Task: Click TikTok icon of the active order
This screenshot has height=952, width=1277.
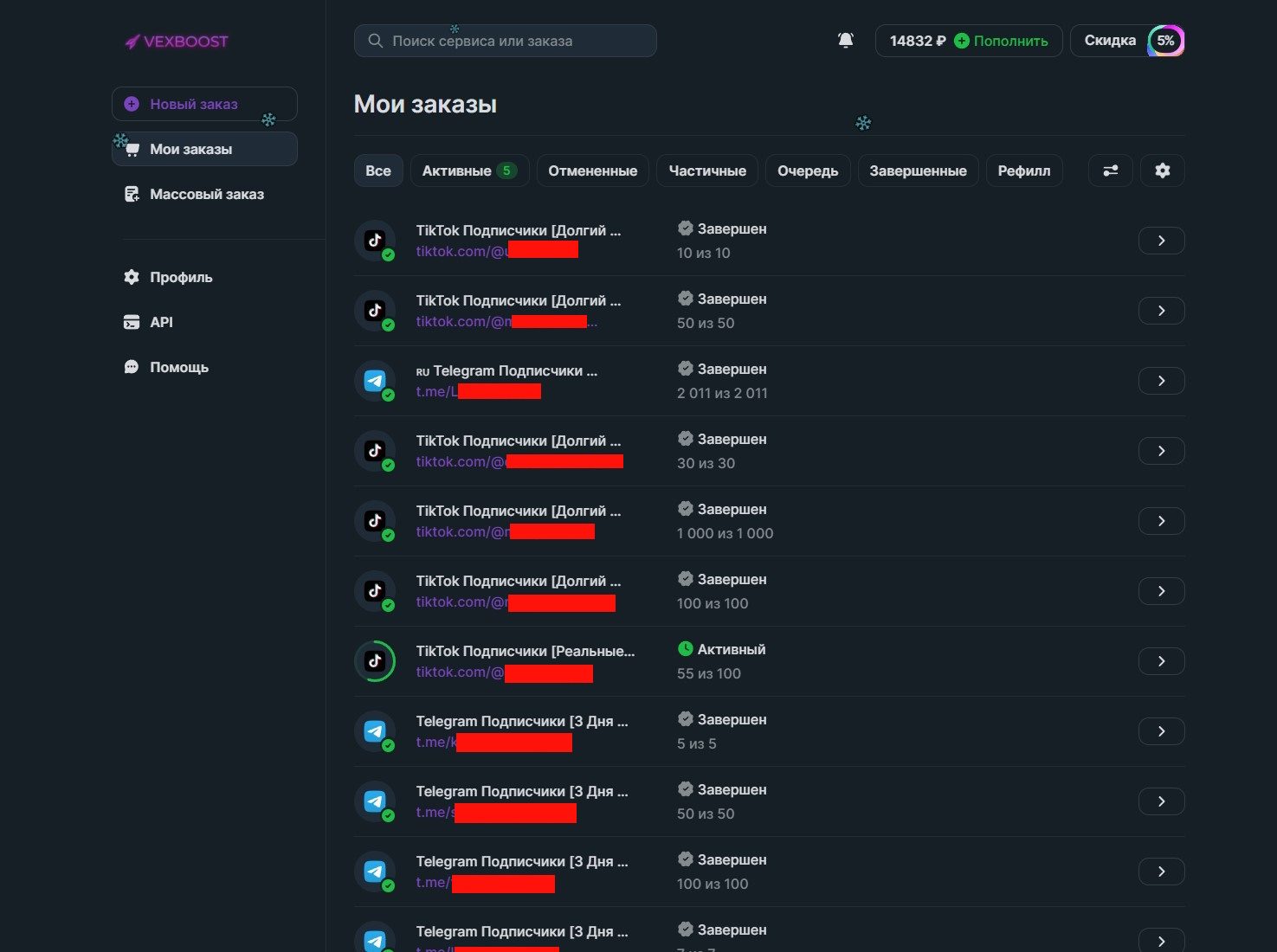Action: tap(375, 661)
